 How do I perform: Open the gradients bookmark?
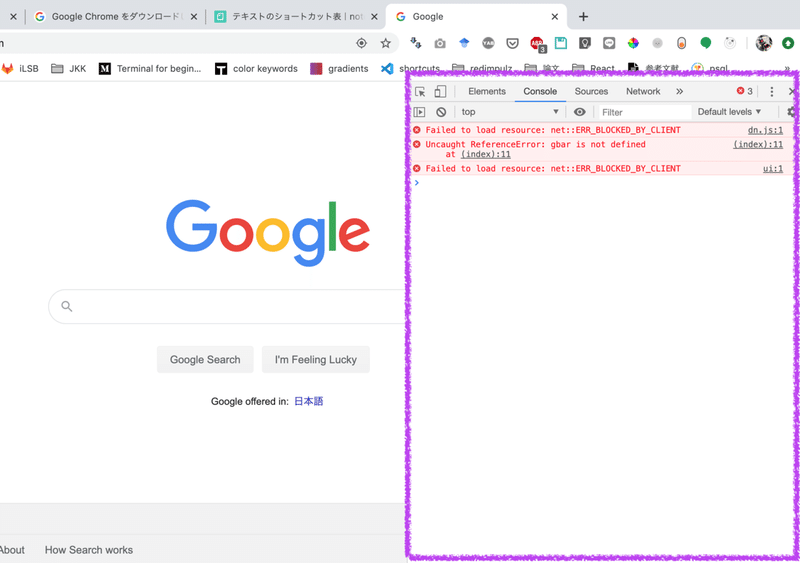pyautogui.click(x=339, y=68)
